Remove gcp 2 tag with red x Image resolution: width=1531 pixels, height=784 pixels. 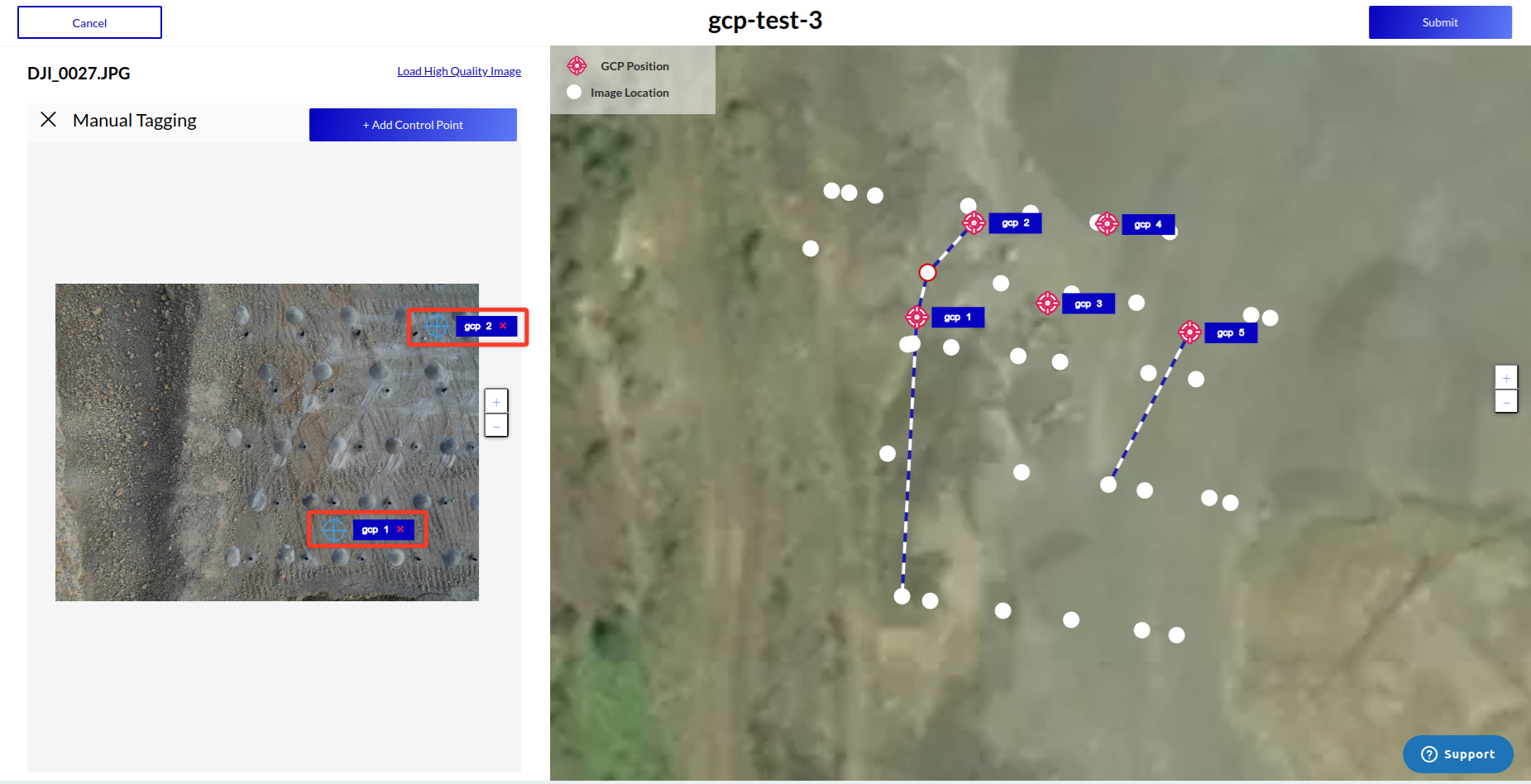[503, 326]
